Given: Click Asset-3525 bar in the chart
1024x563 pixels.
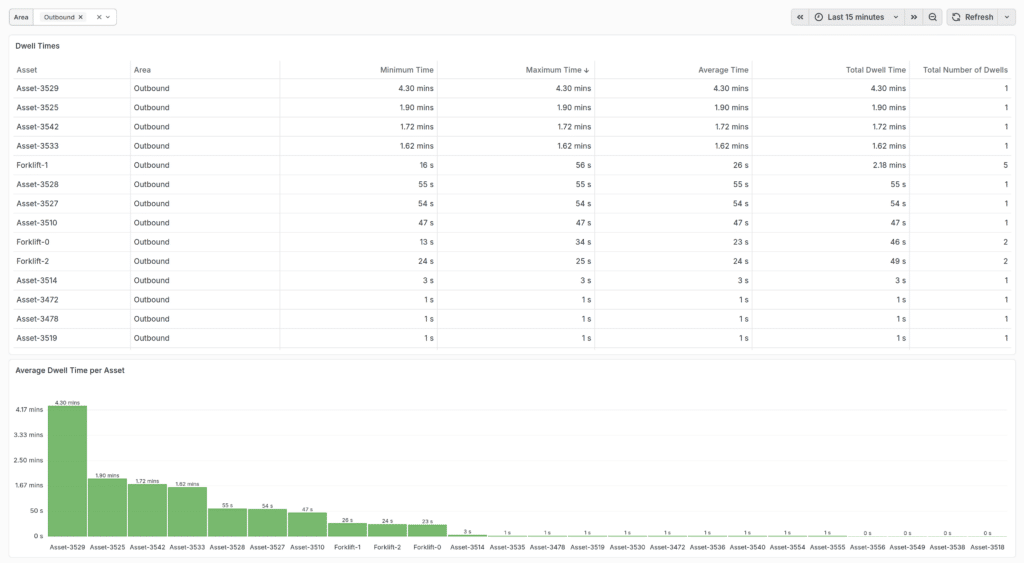Looking at the screenshot, I should point(107,507).
